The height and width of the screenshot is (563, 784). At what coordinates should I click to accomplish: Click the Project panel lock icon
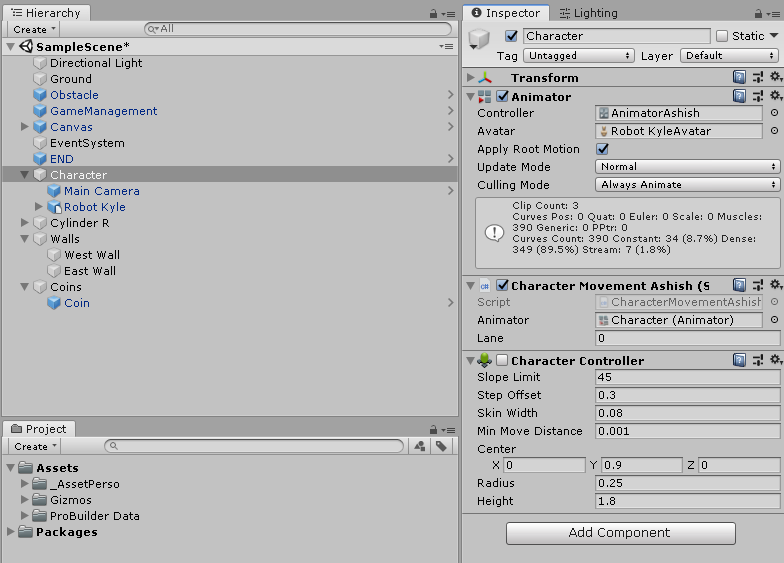(x=434, y=430)
